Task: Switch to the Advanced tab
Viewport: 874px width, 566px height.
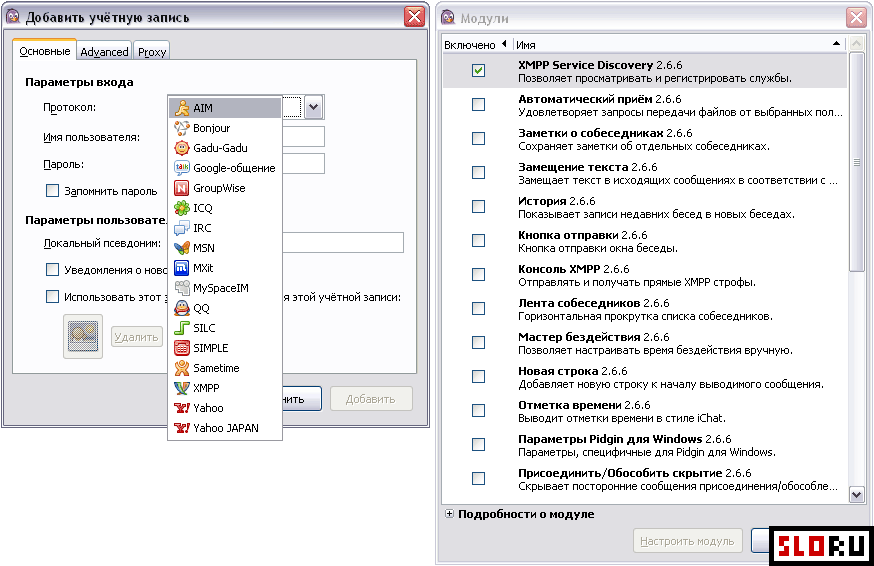Action: pos(104,51)
